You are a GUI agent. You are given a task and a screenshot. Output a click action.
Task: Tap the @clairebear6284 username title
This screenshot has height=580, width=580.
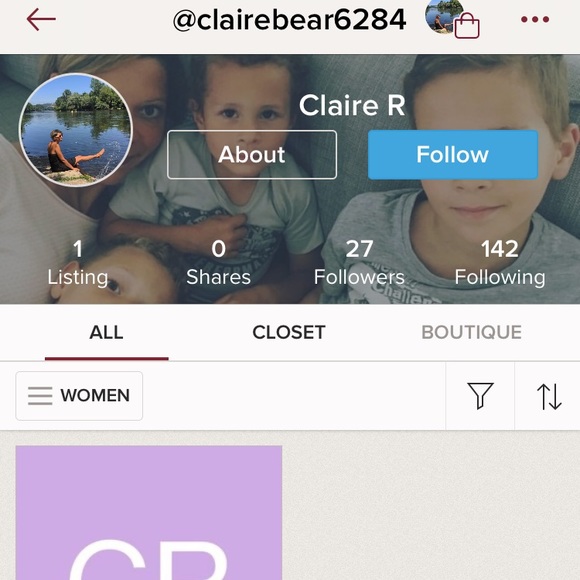290,20
